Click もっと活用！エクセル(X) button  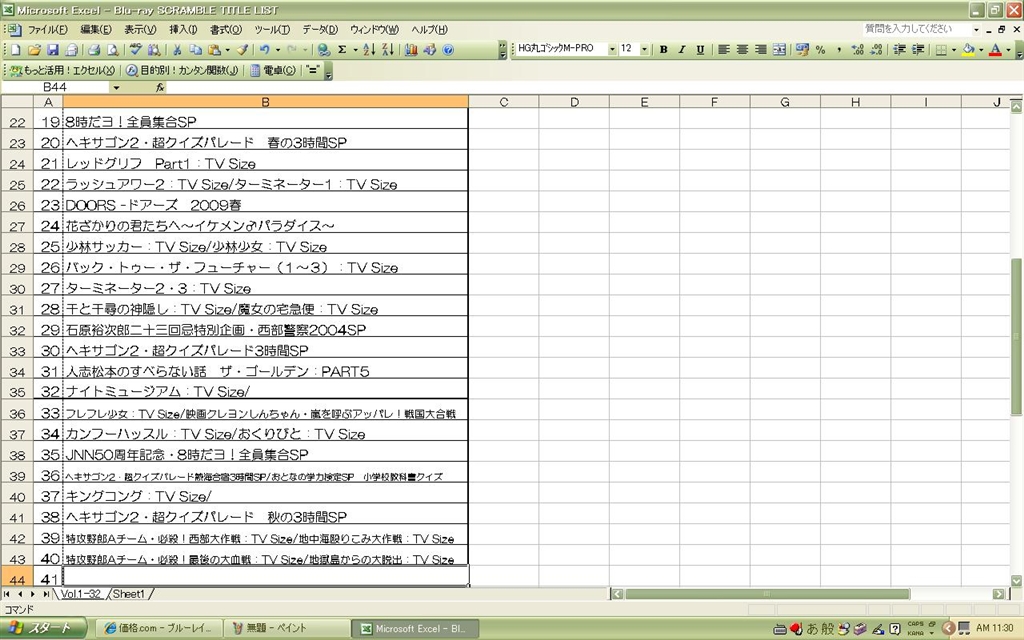[x=63, y=70]
